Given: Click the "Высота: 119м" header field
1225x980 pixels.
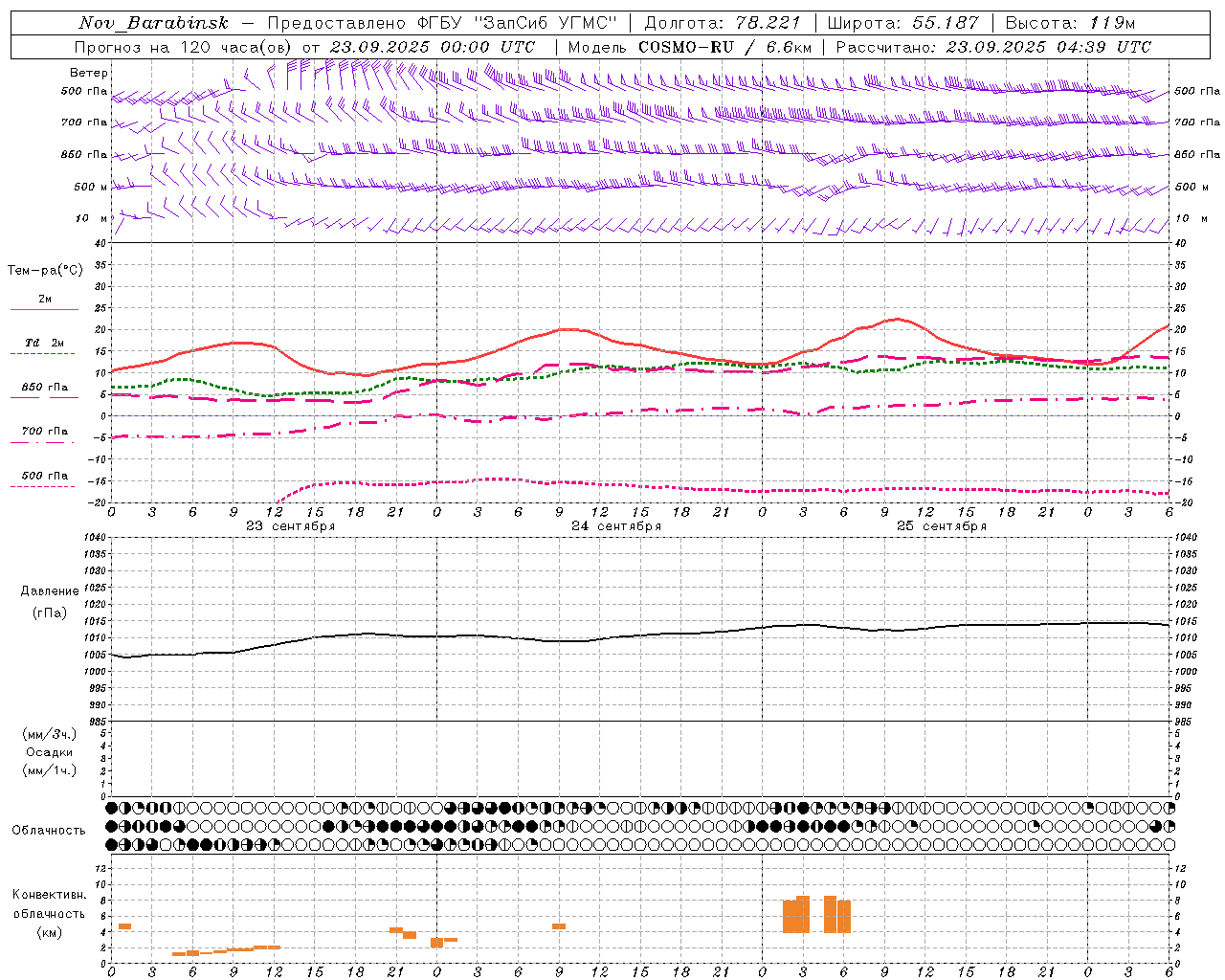Looking at the screenshot, I should pyautogui.click(x=1070, y=23).
